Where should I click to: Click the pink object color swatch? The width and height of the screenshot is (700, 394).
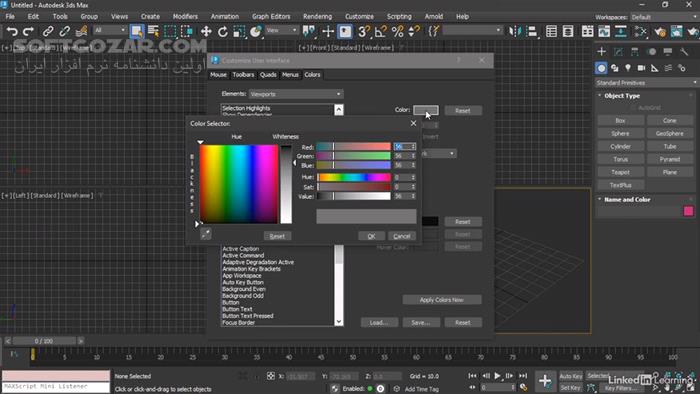point(688,211)
